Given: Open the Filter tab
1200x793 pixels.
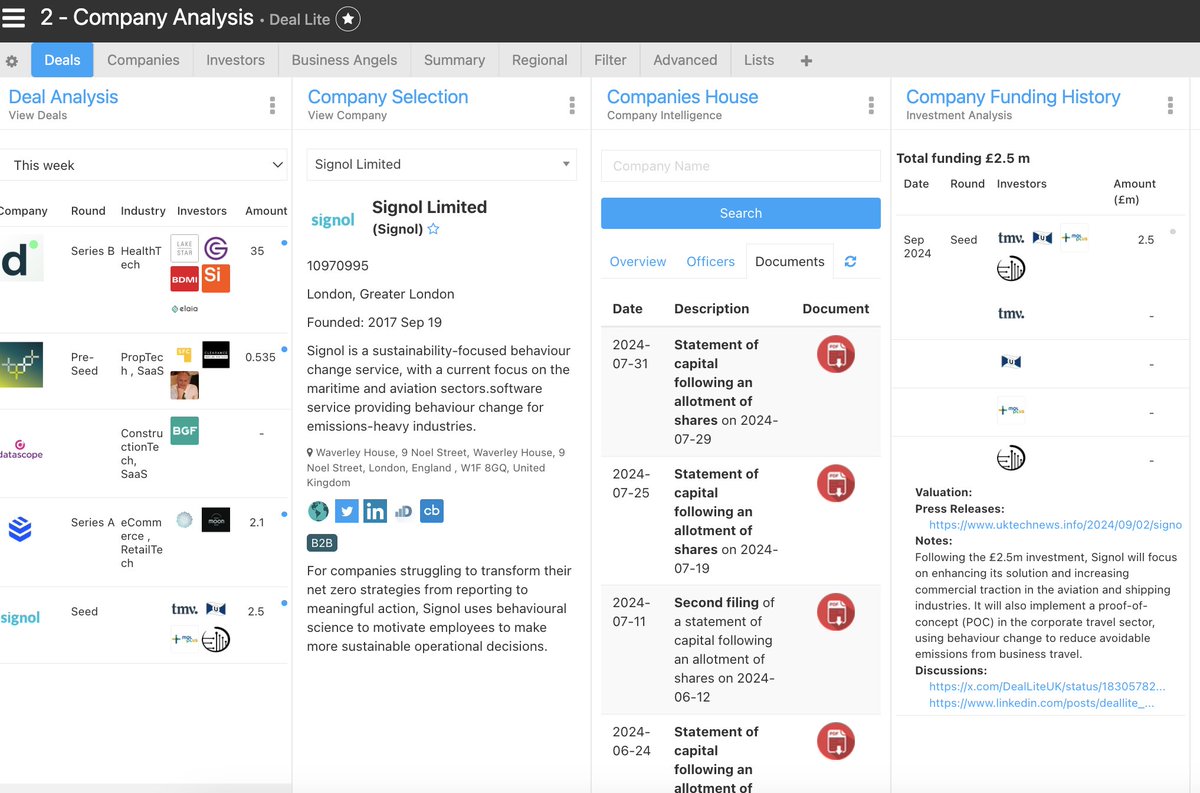Looking at the screenshot, I should coord(610,60).
